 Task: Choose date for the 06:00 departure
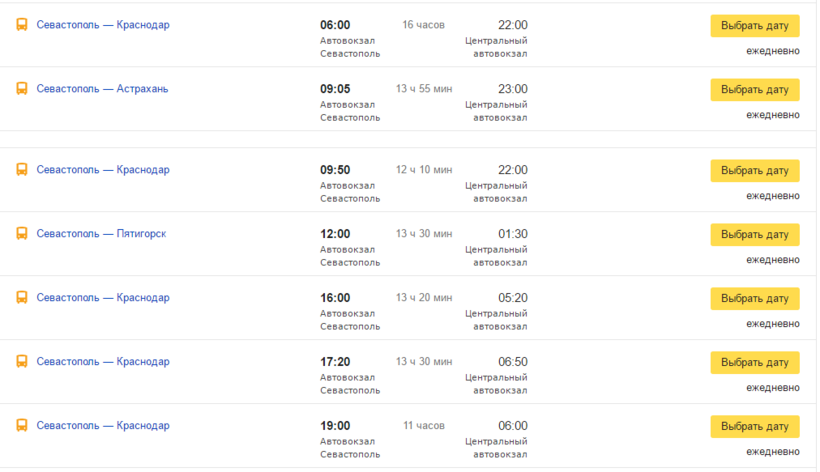click(x=755, y=26)
